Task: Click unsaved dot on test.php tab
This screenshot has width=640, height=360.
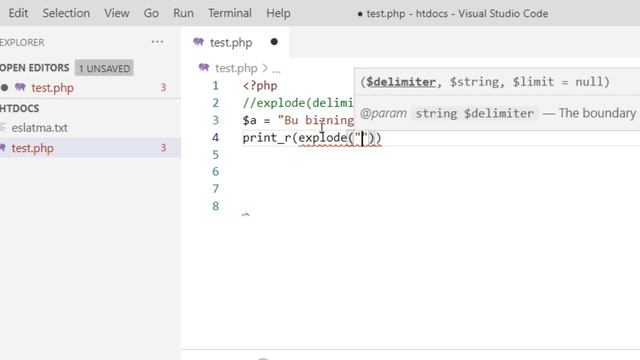Action: (274, 42)
